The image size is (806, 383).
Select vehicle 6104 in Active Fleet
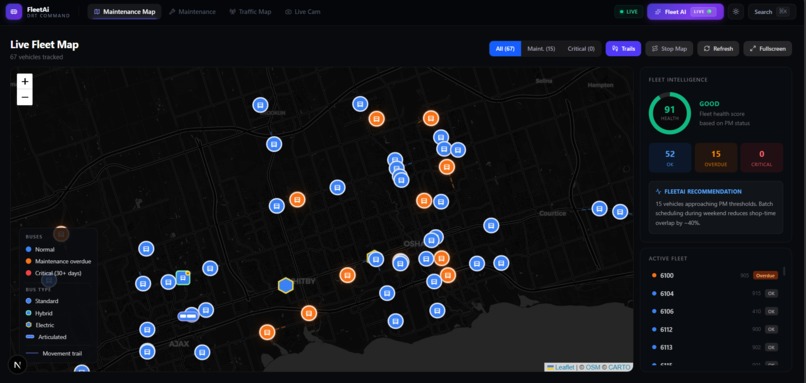coord(715,294)
